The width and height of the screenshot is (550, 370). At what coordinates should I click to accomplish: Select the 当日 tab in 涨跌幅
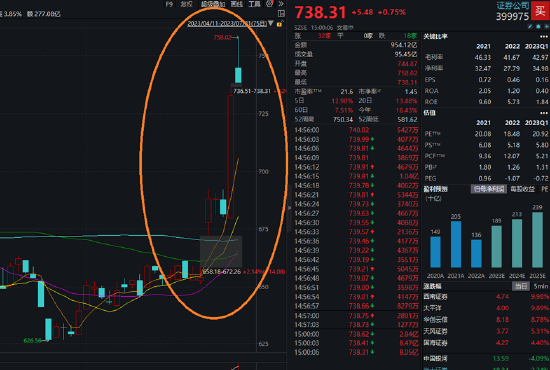(521, 286)
